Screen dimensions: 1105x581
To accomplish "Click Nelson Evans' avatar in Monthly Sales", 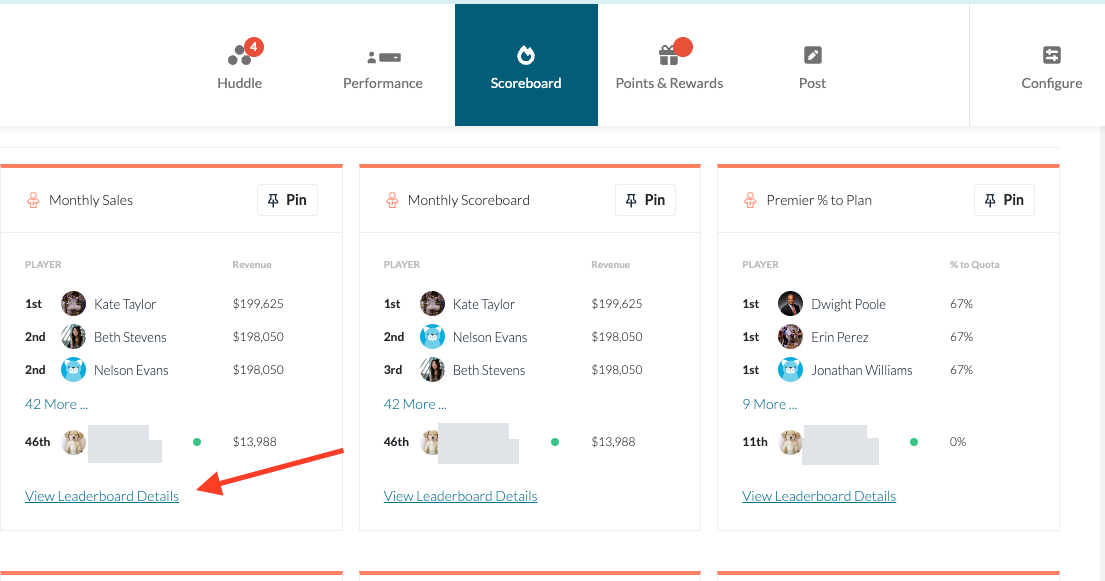I will click(x=73, y=369).
